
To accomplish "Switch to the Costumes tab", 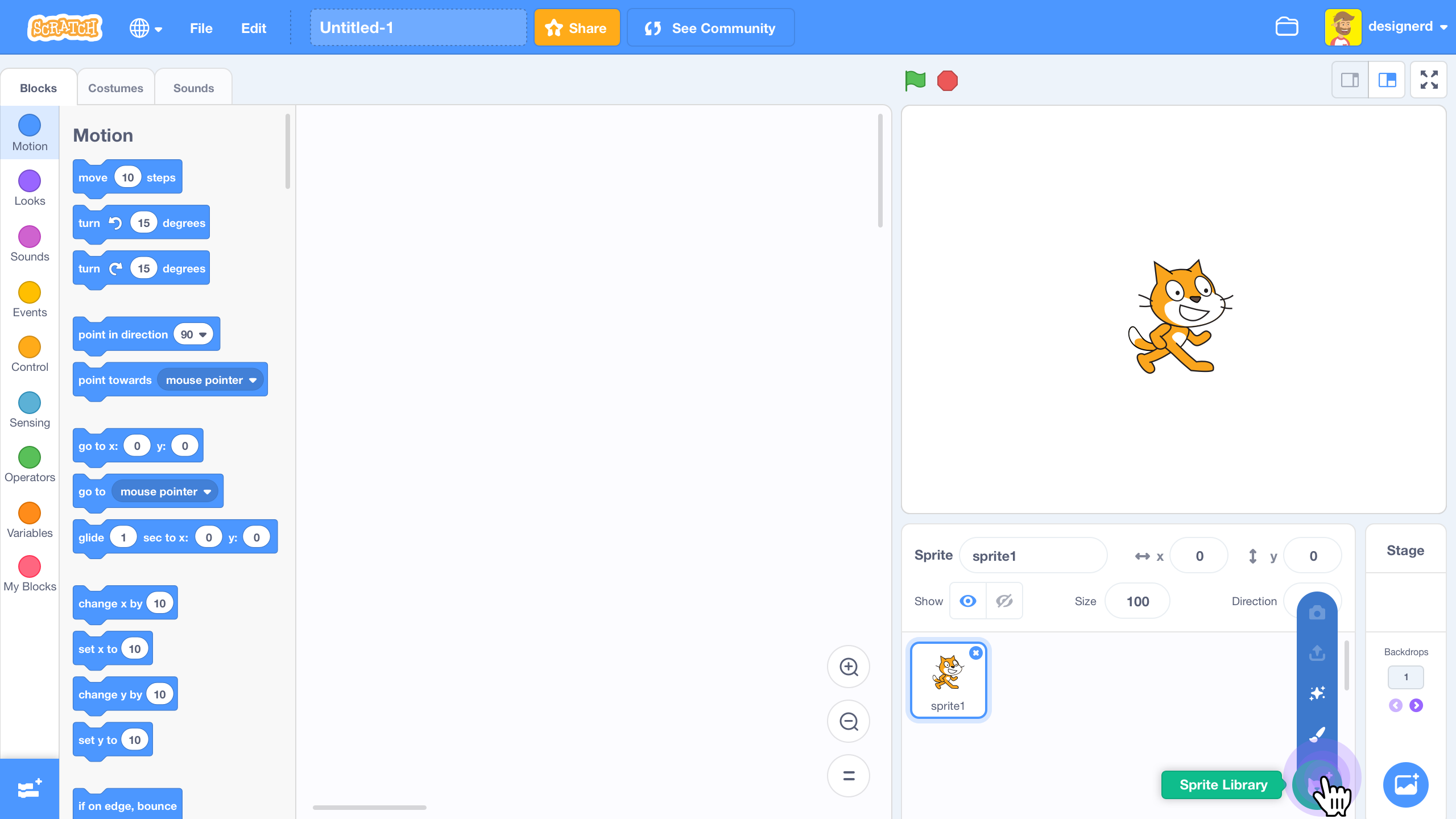I will [x=114, y=88].
